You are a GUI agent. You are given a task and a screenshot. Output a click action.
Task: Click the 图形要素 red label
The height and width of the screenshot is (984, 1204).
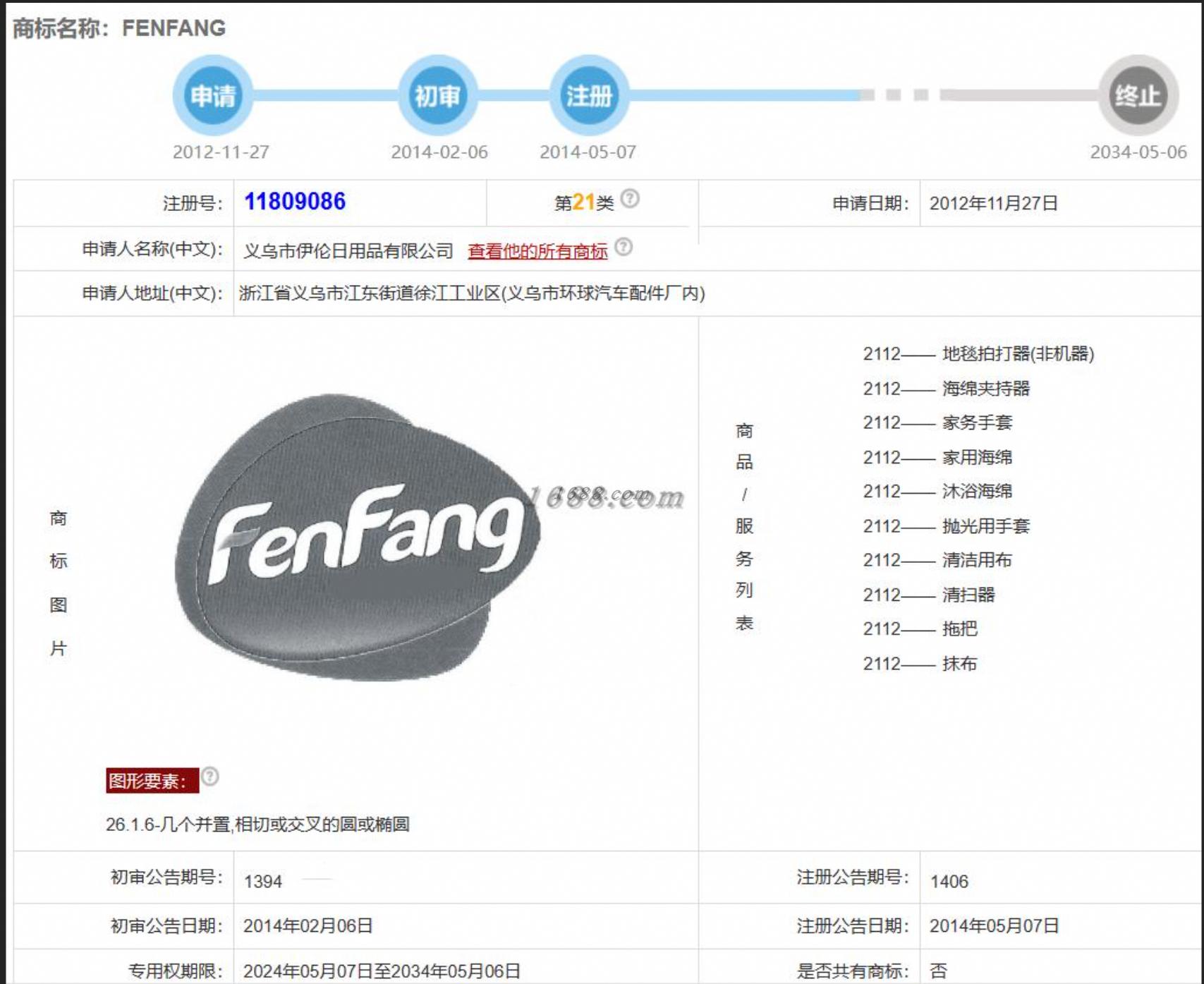(152, 781)
